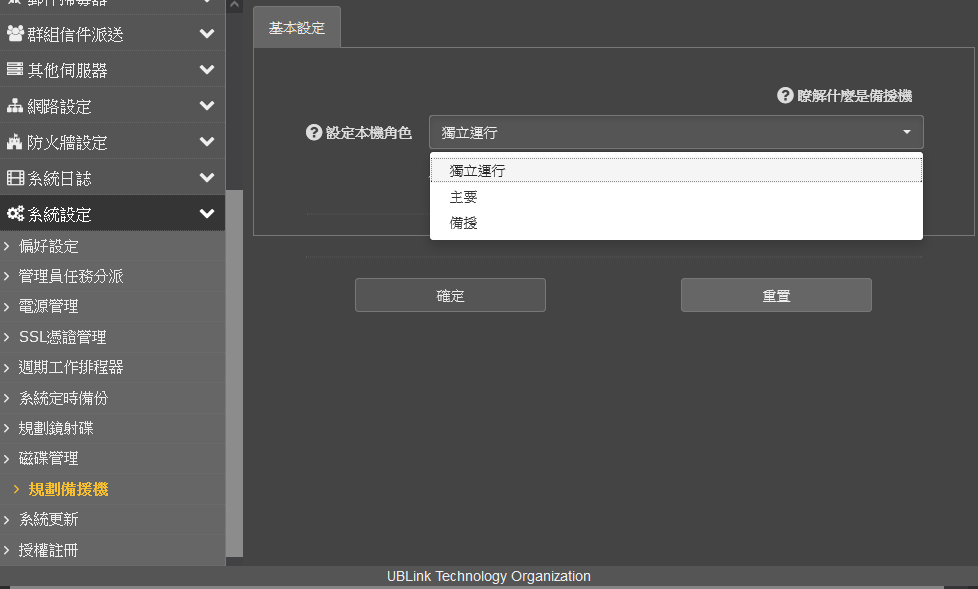
Task: Click the question icon beside 瞭解什麼是備援機
Action: point(785,96)
